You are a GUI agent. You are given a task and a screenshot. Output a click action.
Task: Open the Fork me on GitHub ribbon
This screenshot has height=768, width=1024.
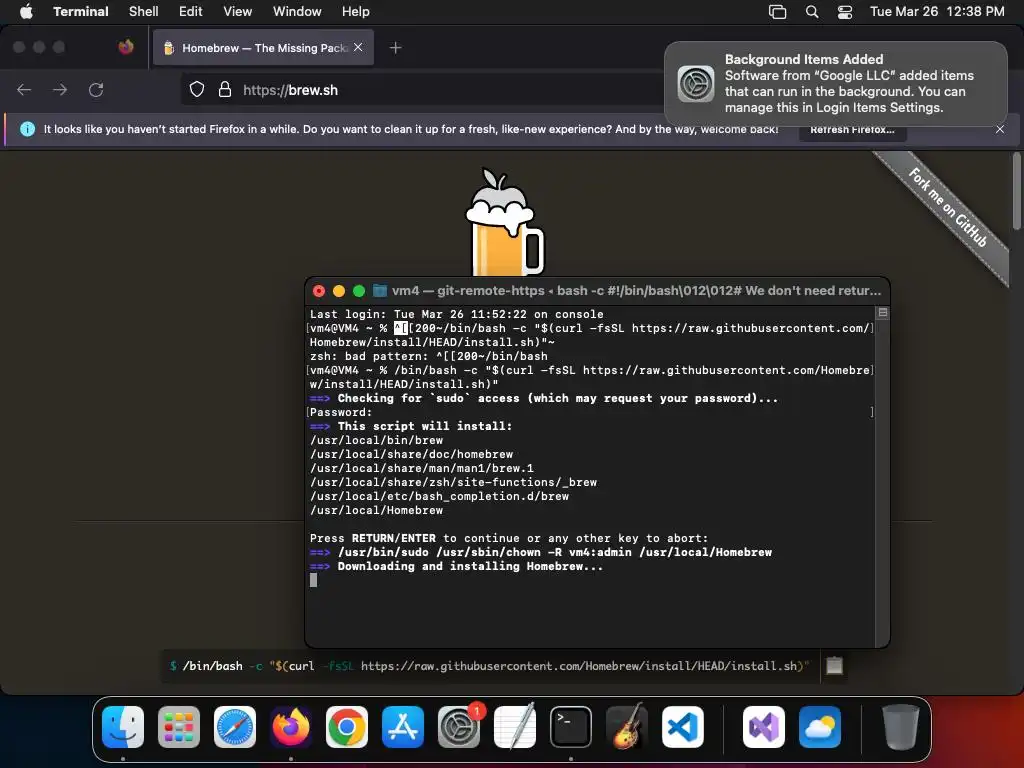coord(946,207)
